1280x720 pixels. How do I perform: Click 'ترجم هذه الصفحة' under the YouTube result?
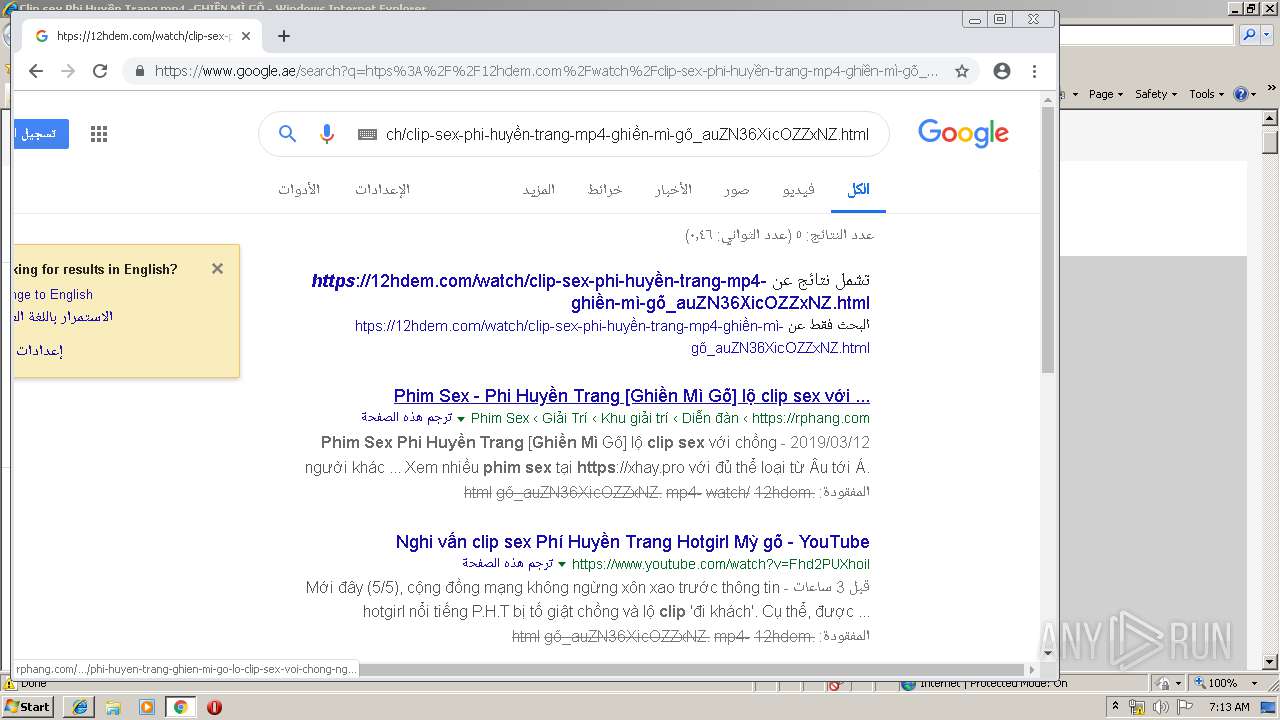508,564
